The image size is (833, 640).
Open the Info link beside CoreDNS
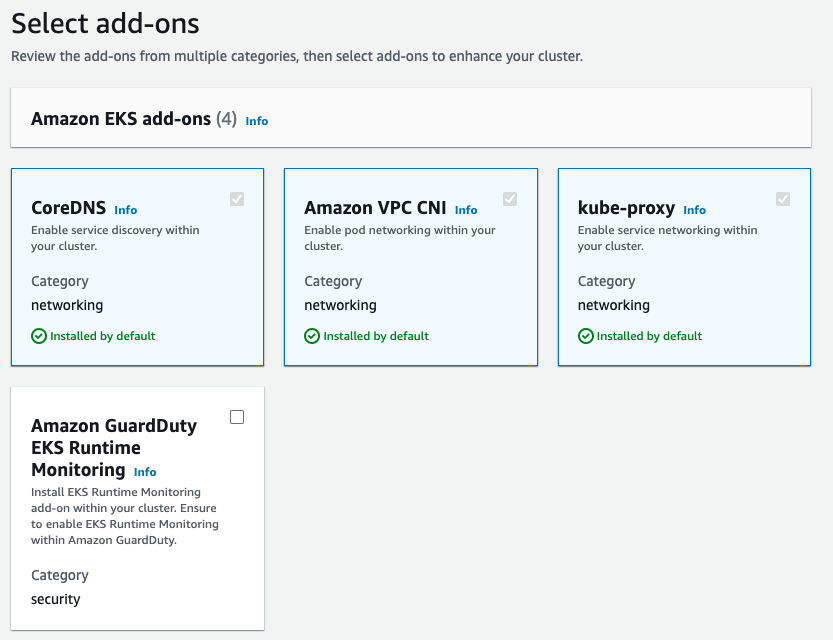125,210
